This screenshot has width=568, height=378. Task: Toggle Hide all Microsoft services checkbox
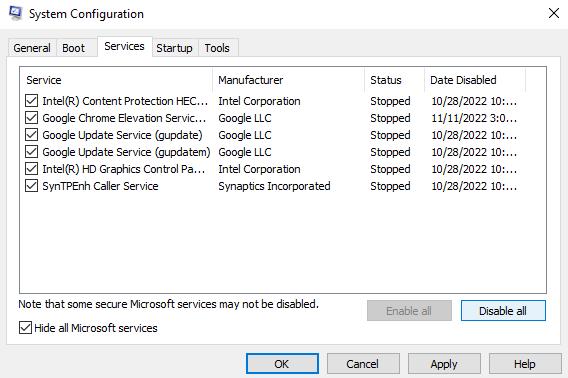coord(25,328)
